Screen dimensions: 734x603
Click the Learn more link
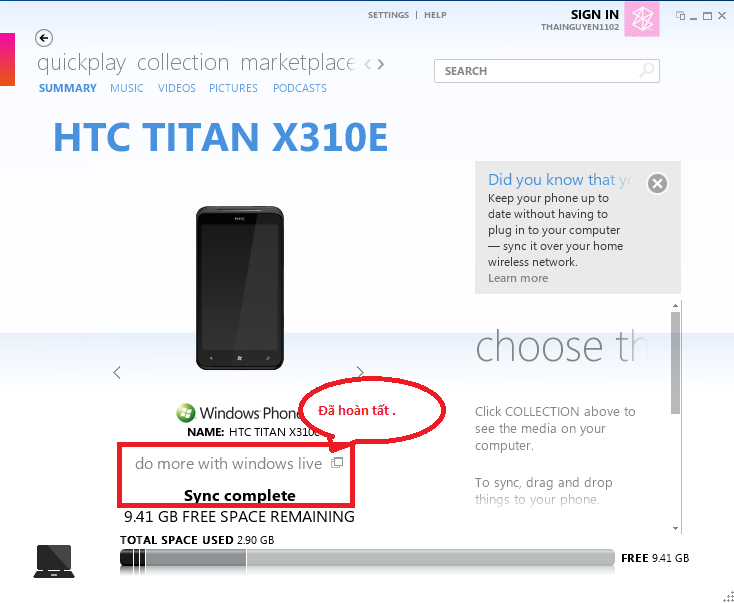518,278
